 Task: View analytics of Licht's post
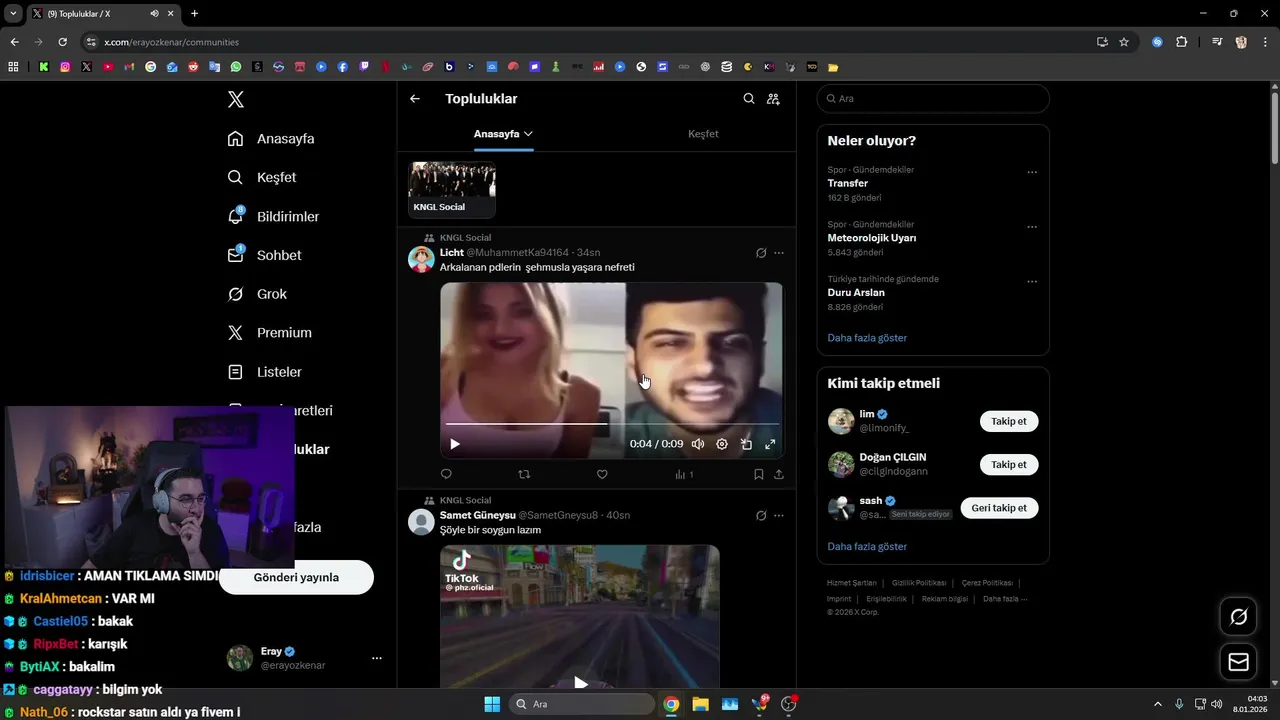pyautogui.click(x=684, y=474)
